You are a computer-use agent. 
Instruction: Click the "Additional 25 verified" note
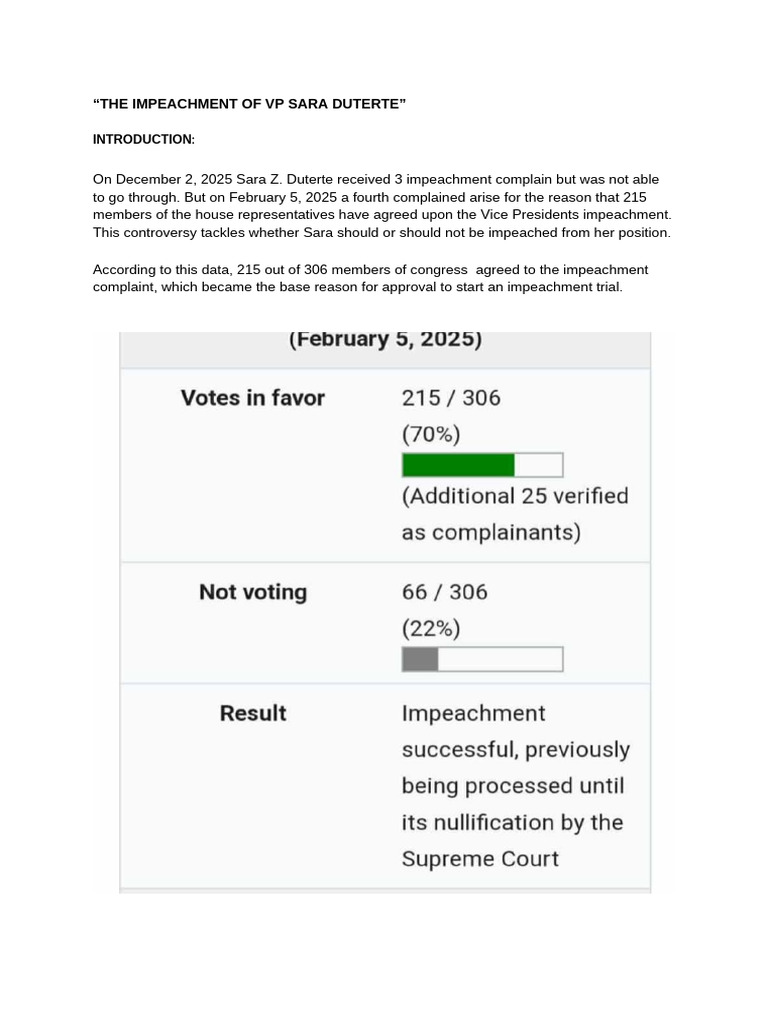point(515,496)
